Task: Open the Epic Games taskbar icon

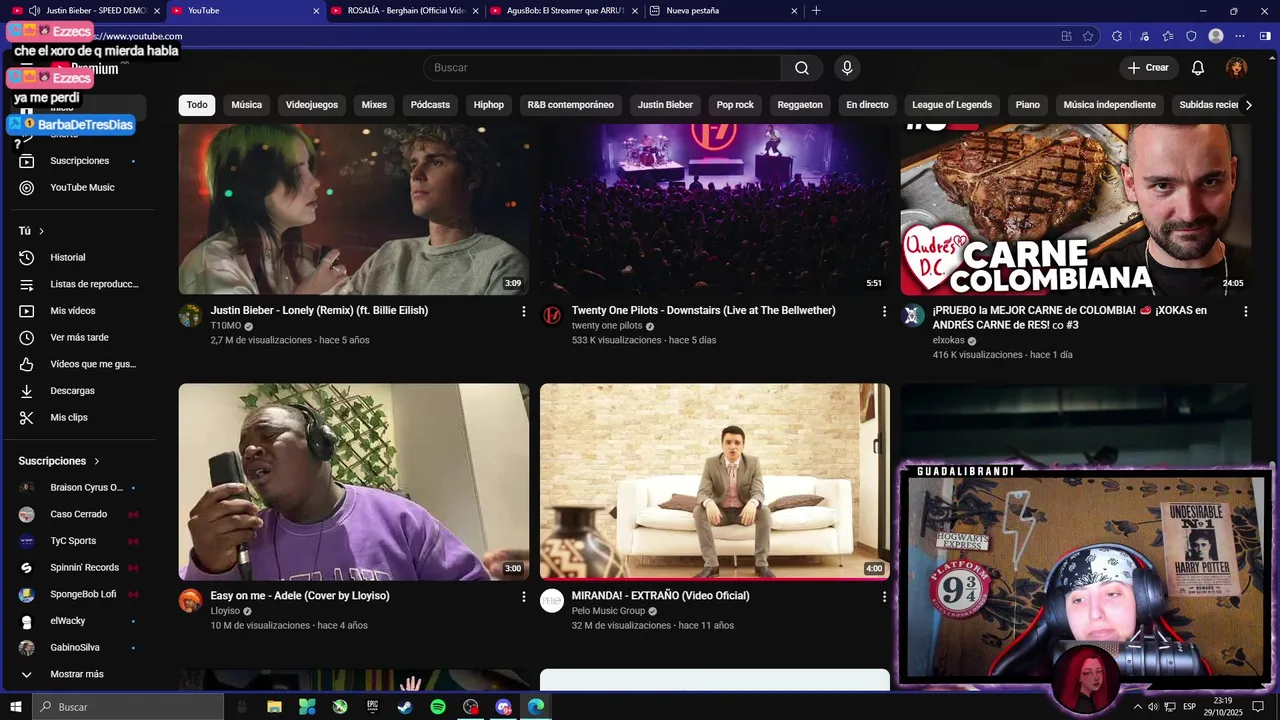Action: tap(372, 707)
